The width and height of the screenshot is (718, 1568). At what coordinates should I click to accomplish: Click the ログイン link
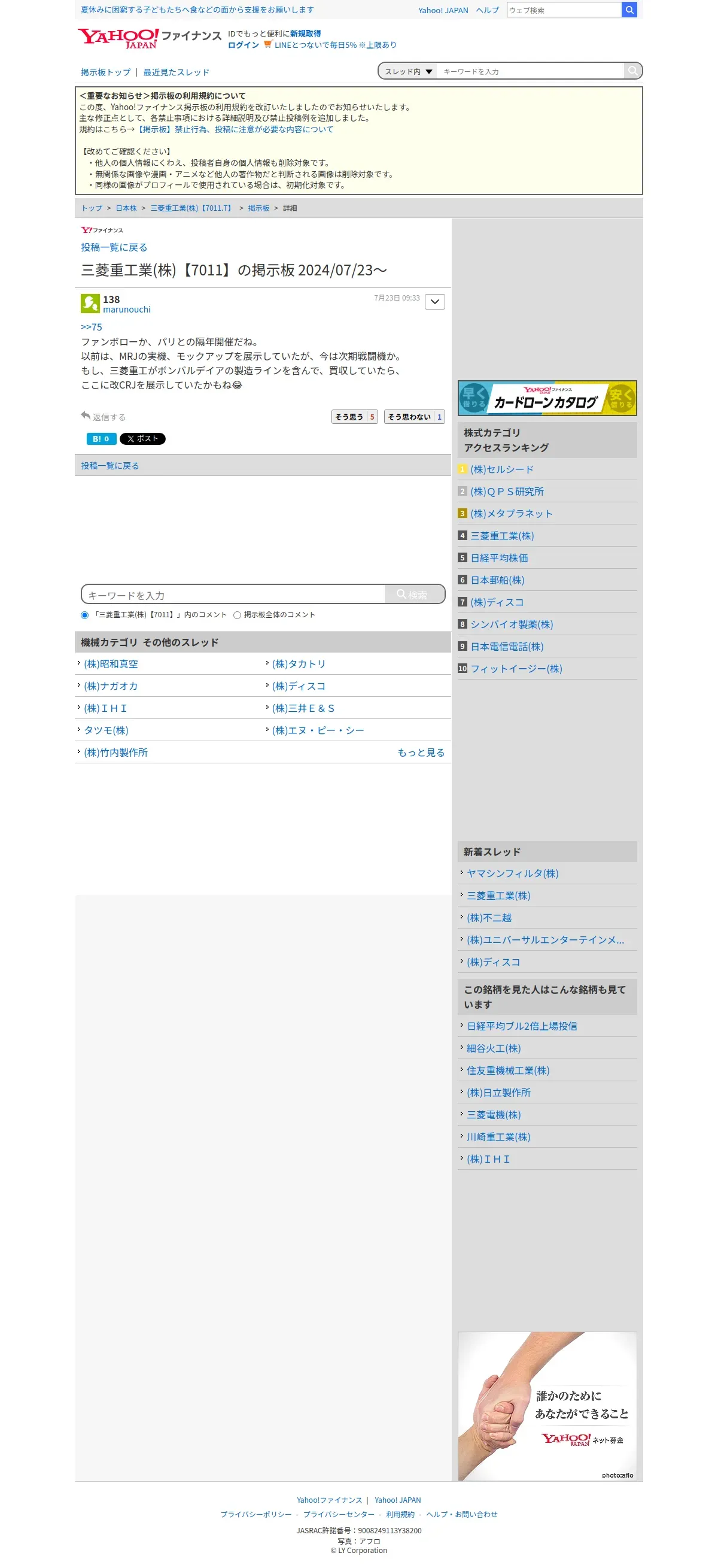pos(244,45)
